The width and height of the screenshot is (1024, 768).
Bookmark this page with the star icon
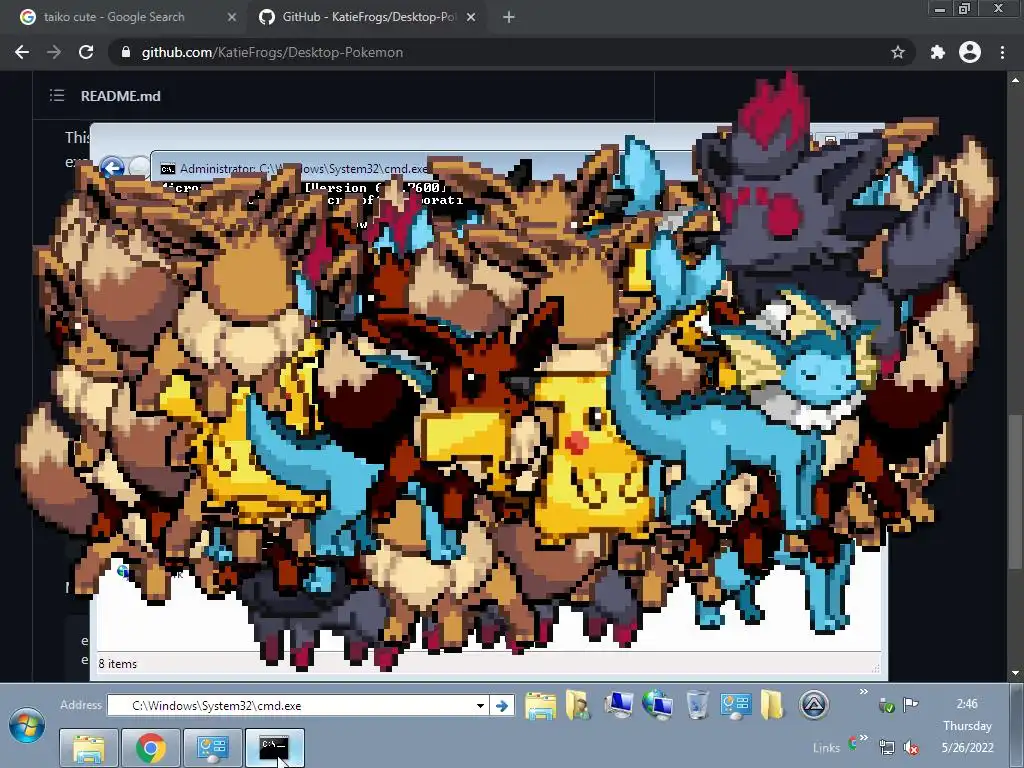898,52
